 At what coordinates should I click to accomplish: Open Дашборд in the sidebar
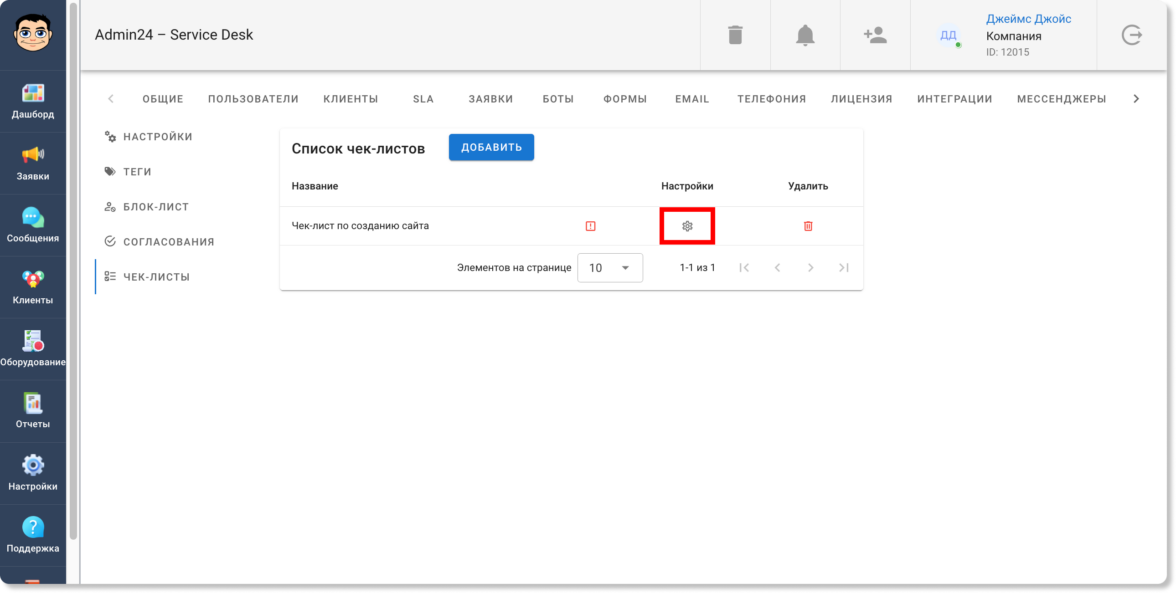[x=33, y=101]
